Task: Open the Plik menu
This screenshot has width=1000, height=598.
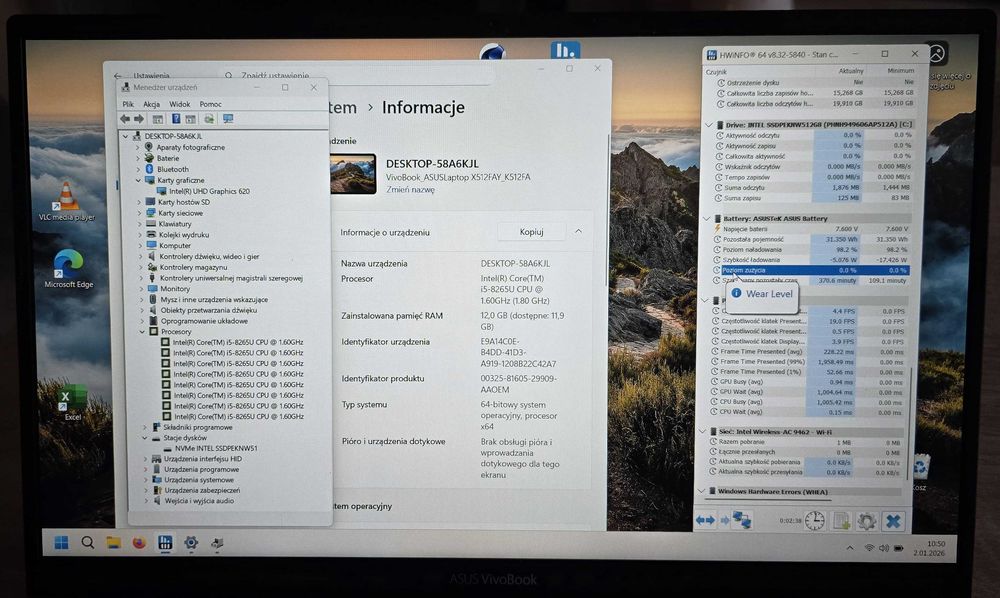Action: click(128, 104)
